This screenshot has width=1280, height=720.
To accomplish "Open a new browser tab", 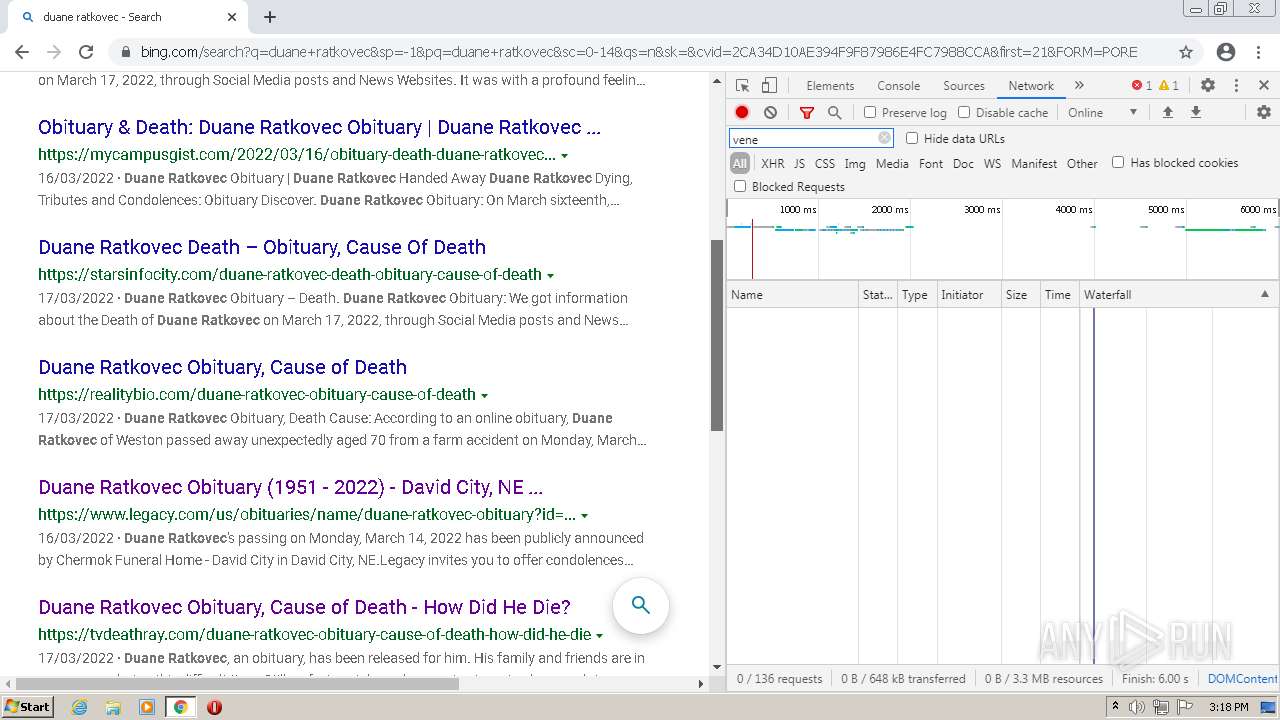I will 270,17.
